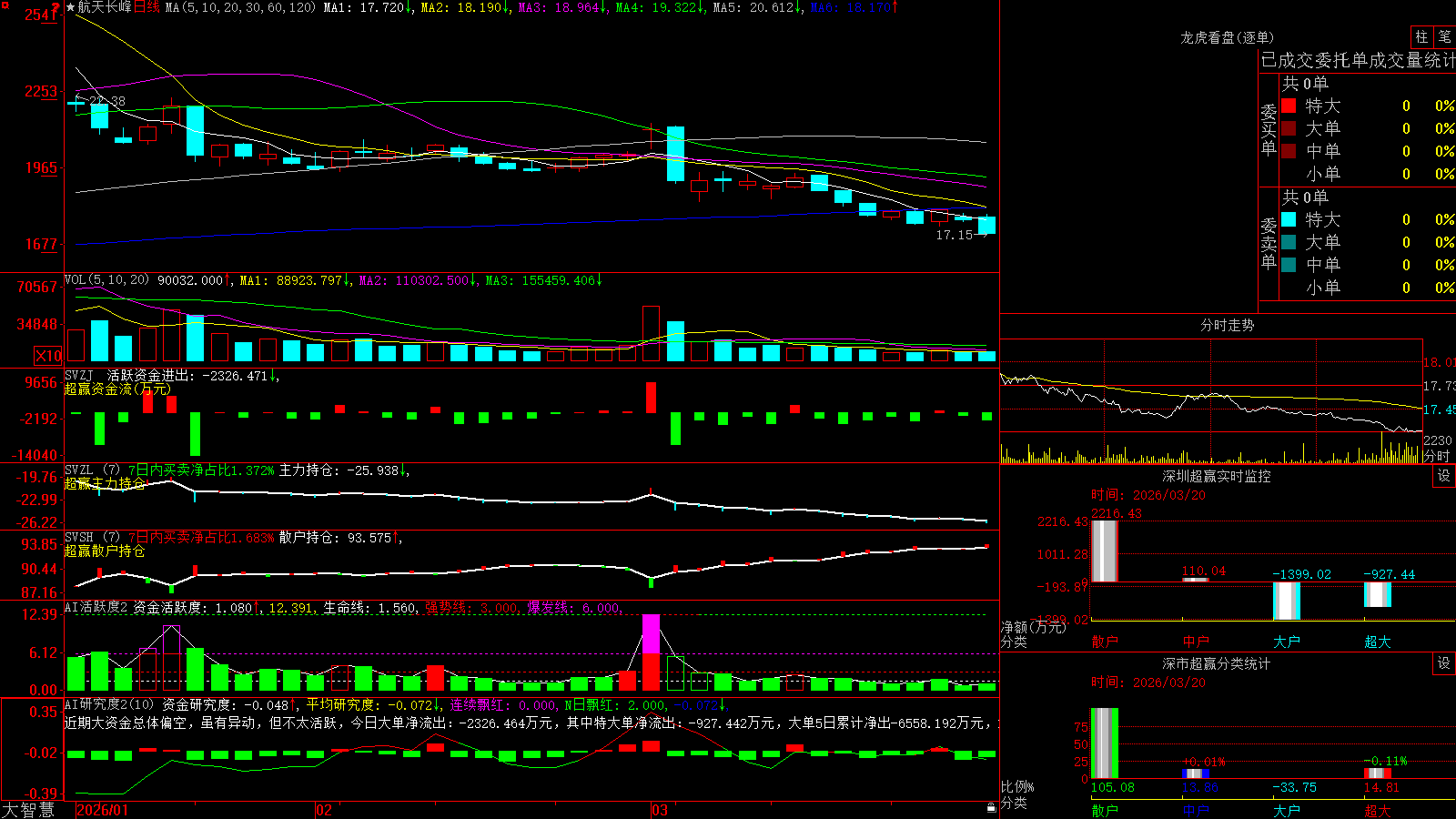Click the red 特大 buy-order color swatch
Screen dimensions: 1456x819
1289,106
